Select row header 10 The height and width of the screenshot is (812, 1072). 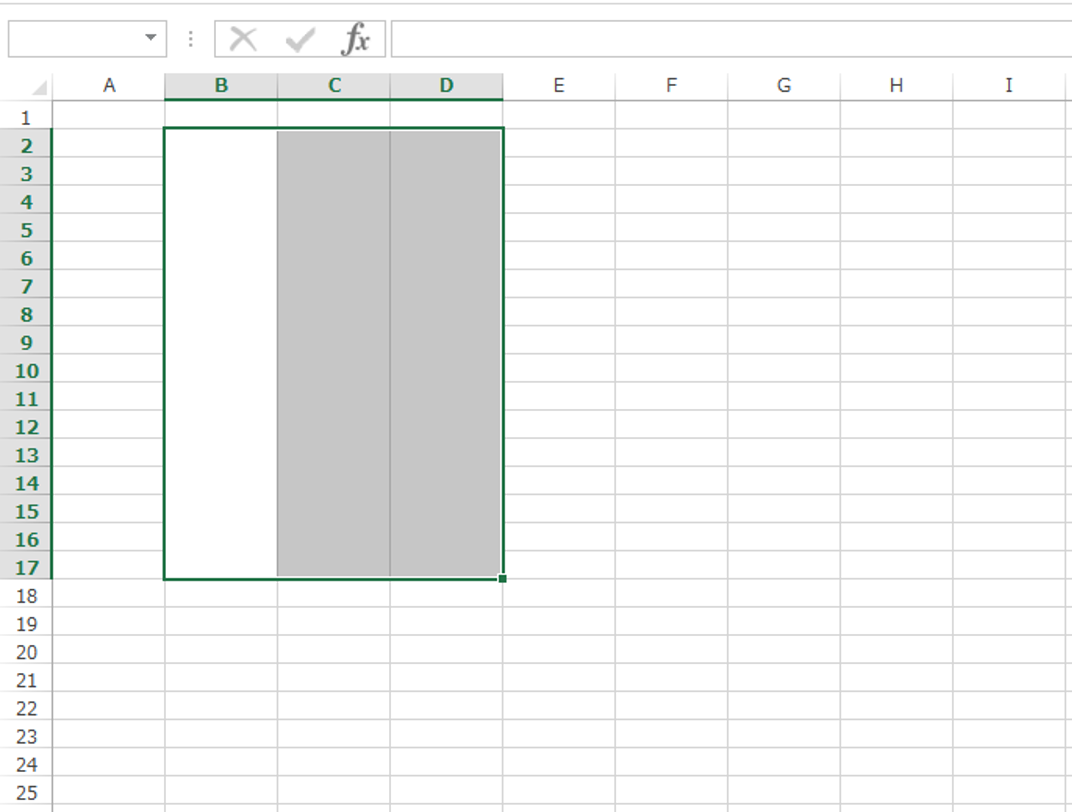(x=27, y=371)
